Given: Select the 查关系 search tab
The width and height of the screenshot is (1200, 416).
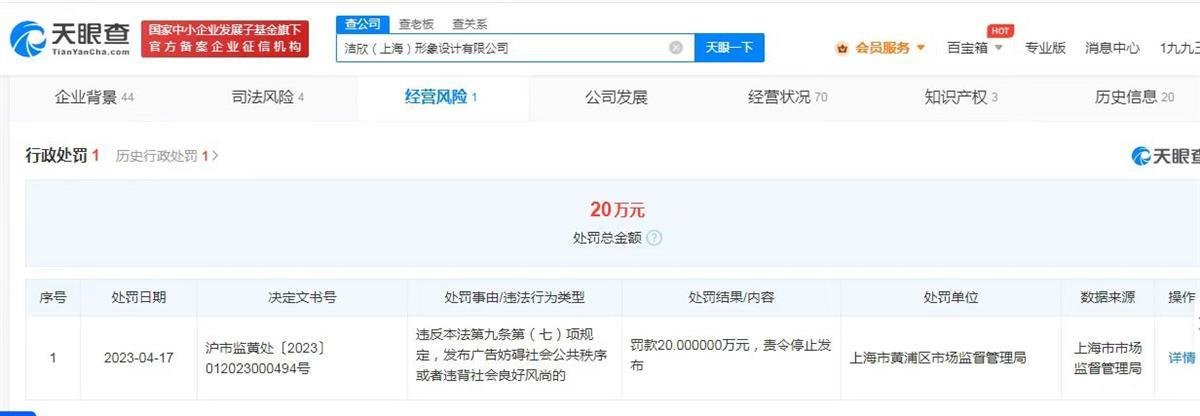Looking at the screenshot, I should pos(469,23).
